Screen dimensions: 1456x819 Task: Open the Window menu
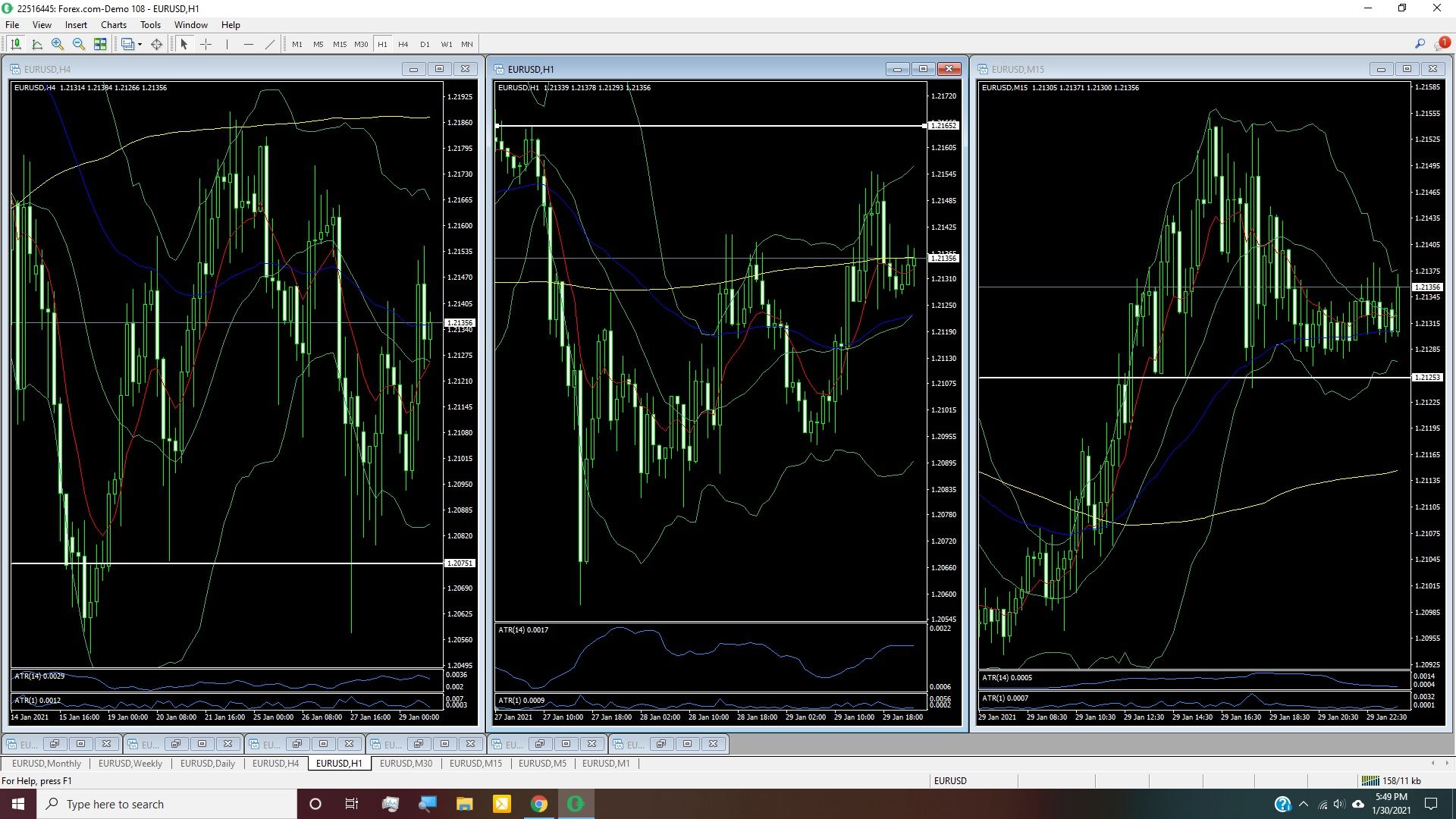(191, 25)
